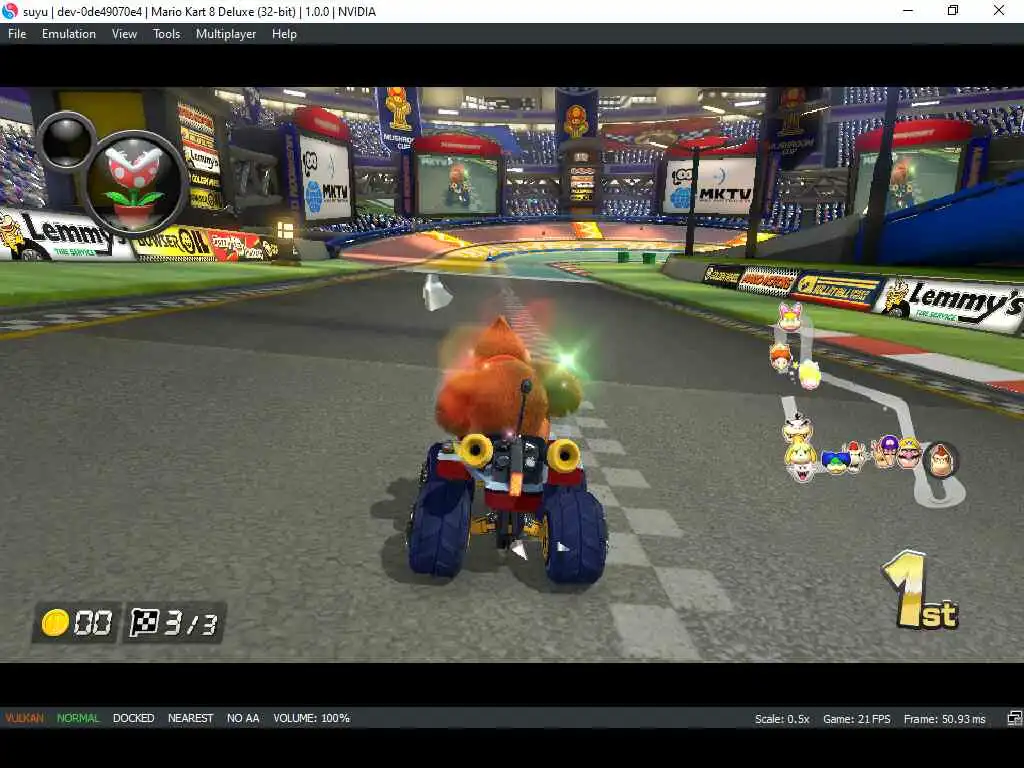1024x768 pixels.
Task: Click the Scale: 0.5x status text
Action: [782, 719]
